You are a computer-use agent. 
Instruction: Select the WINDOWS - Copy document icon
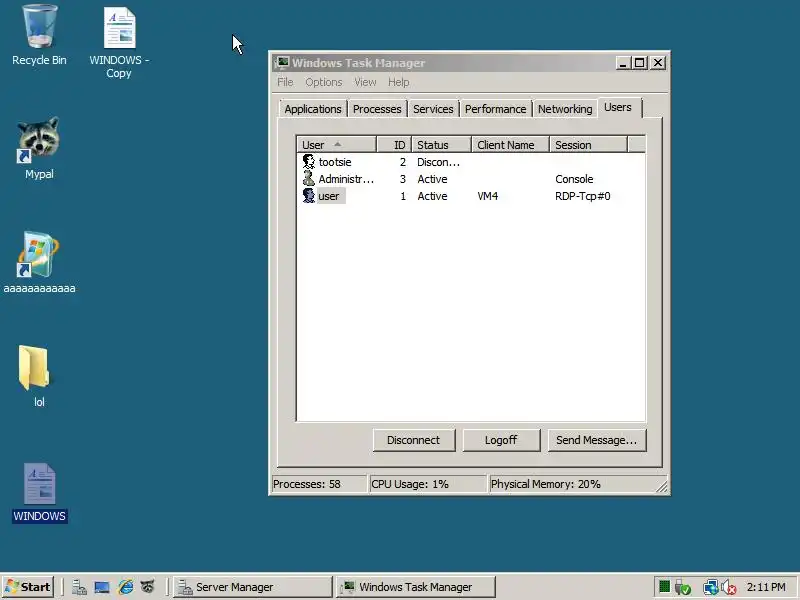point(119,43)
